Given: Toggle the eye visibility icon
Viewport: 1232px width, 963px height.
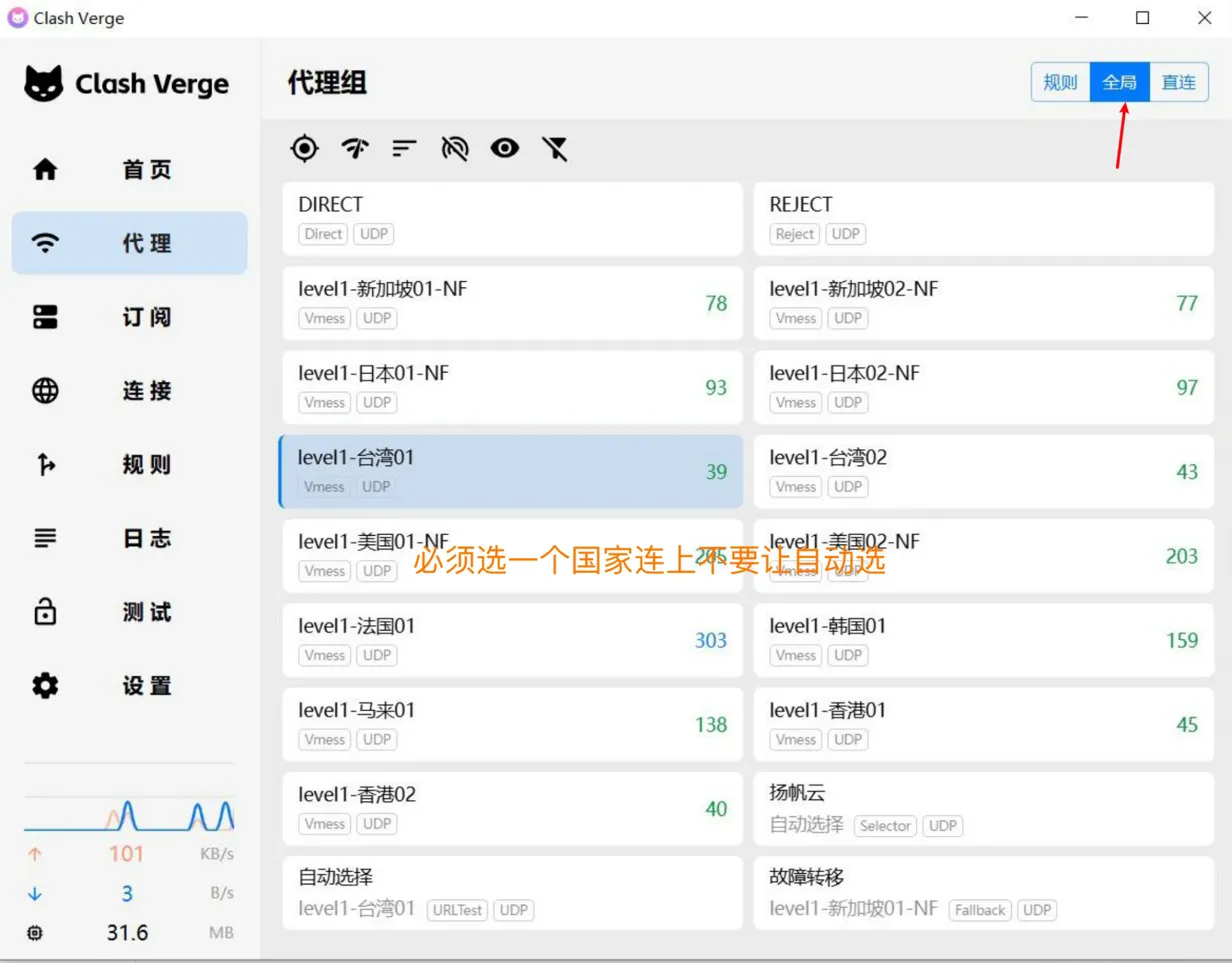Looking at the screenshot, I should [505, 149].
